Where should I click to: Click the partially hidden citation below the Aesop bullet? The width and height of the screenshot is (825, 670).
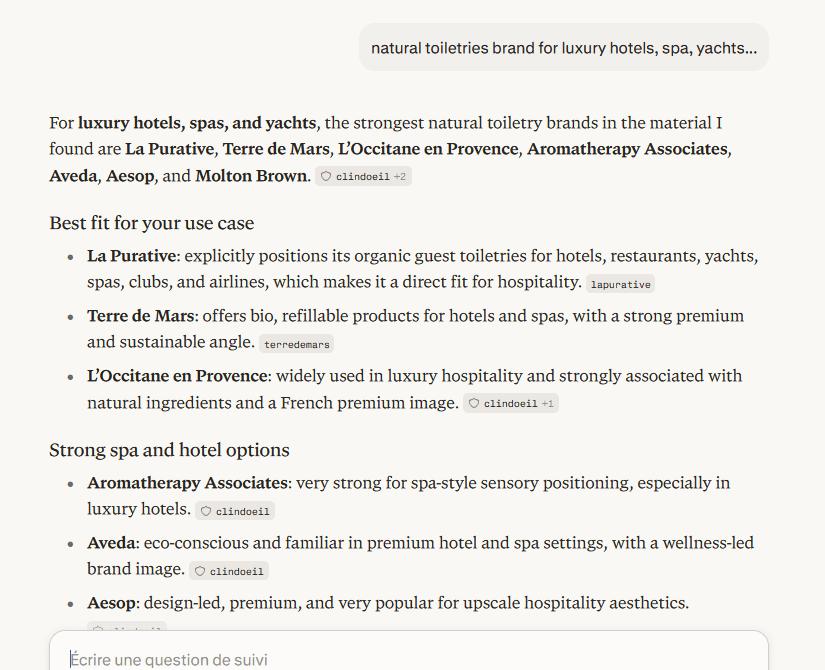127,626
